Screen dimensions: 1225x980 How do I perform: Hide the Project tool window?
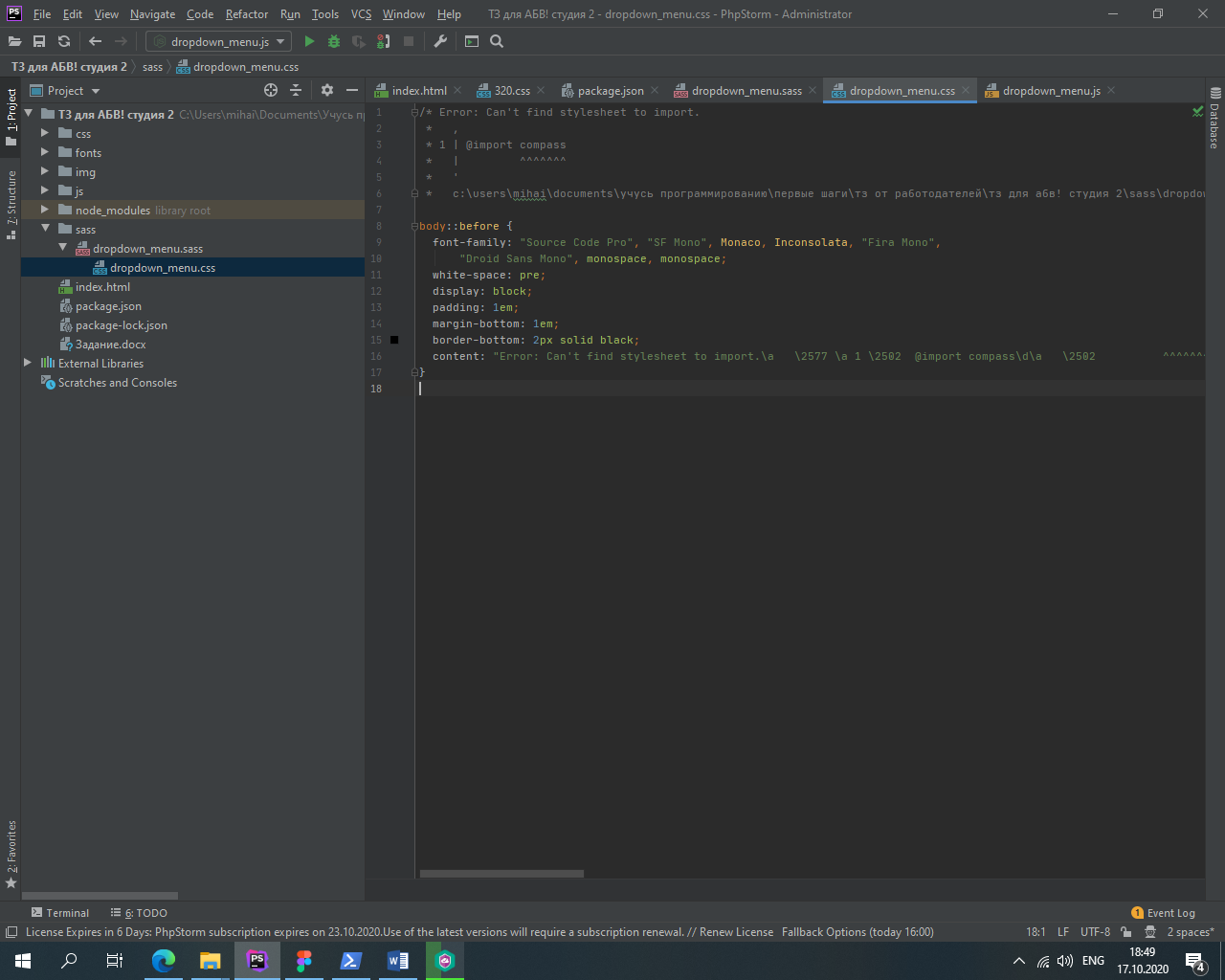[x=352, y=90]
